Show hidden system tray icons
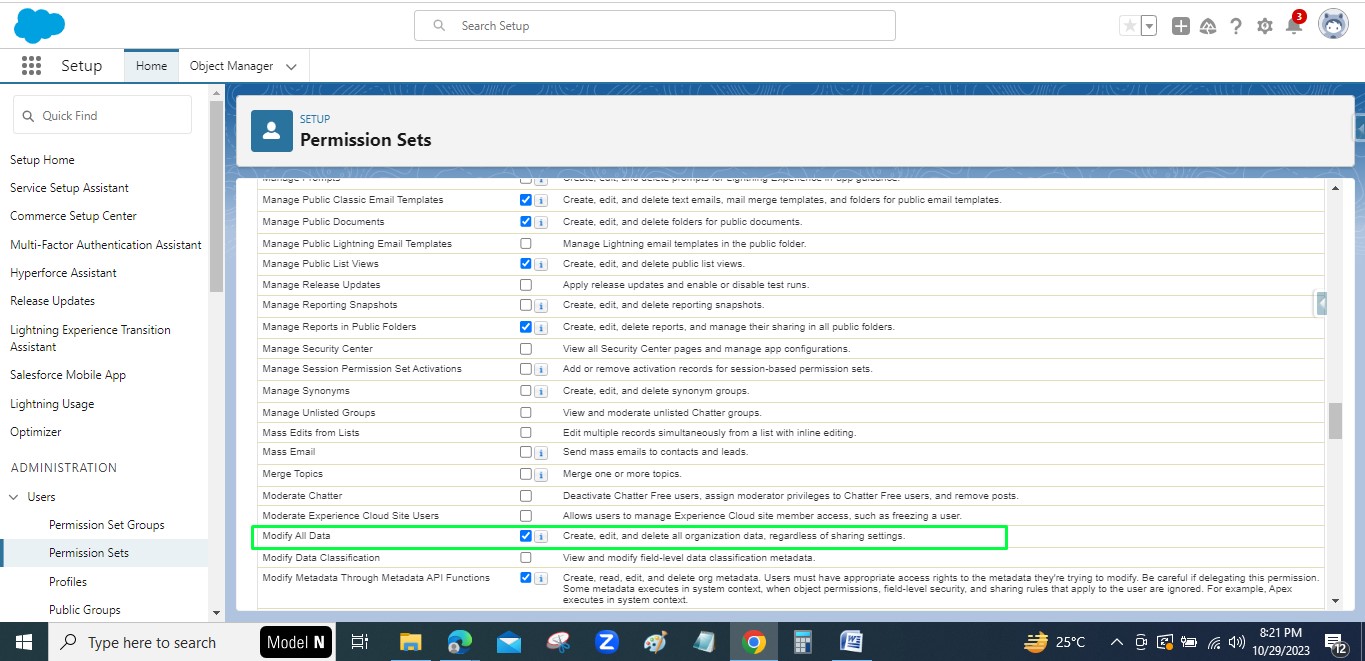Screen dimensions: 1365x661 point(1117,642)
